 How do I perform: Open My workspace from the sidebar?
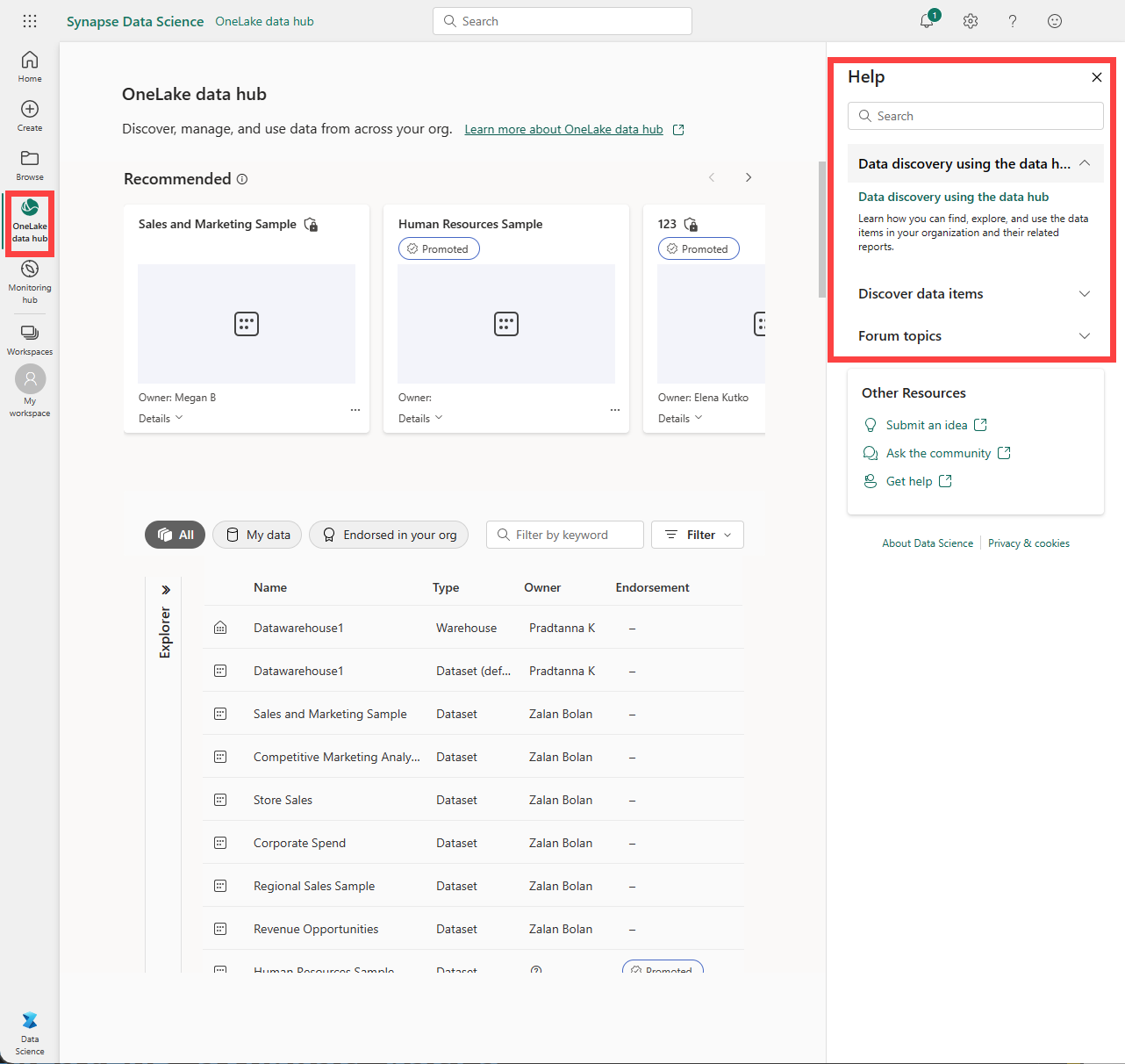point(29,386)
